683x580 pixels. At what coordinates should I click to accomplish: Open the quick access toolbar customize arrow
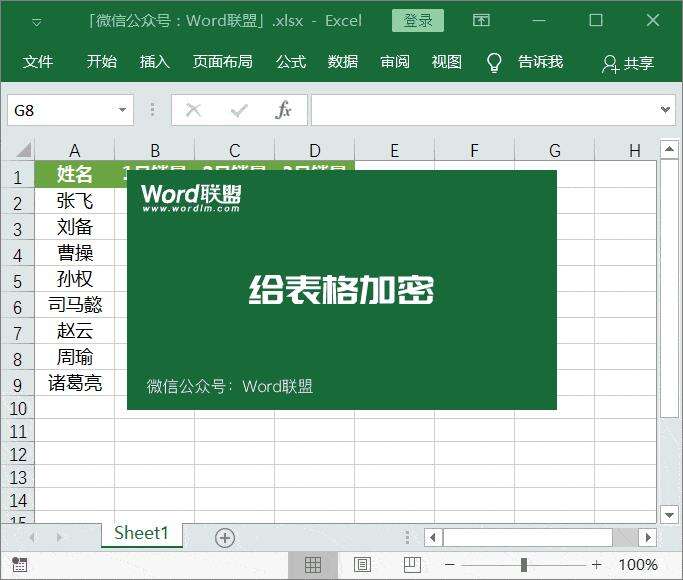click(x=37, y=22)
